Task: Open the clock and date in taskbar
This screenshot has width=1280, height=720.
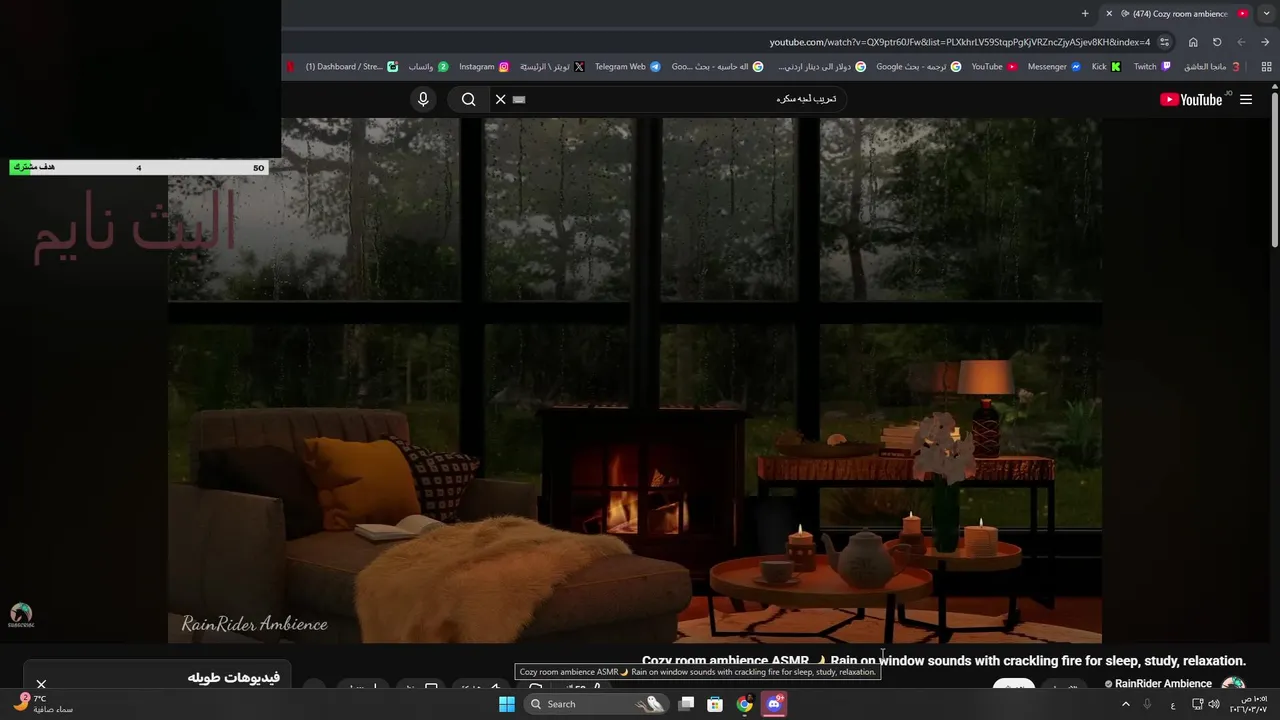Action: (1250, 704)
